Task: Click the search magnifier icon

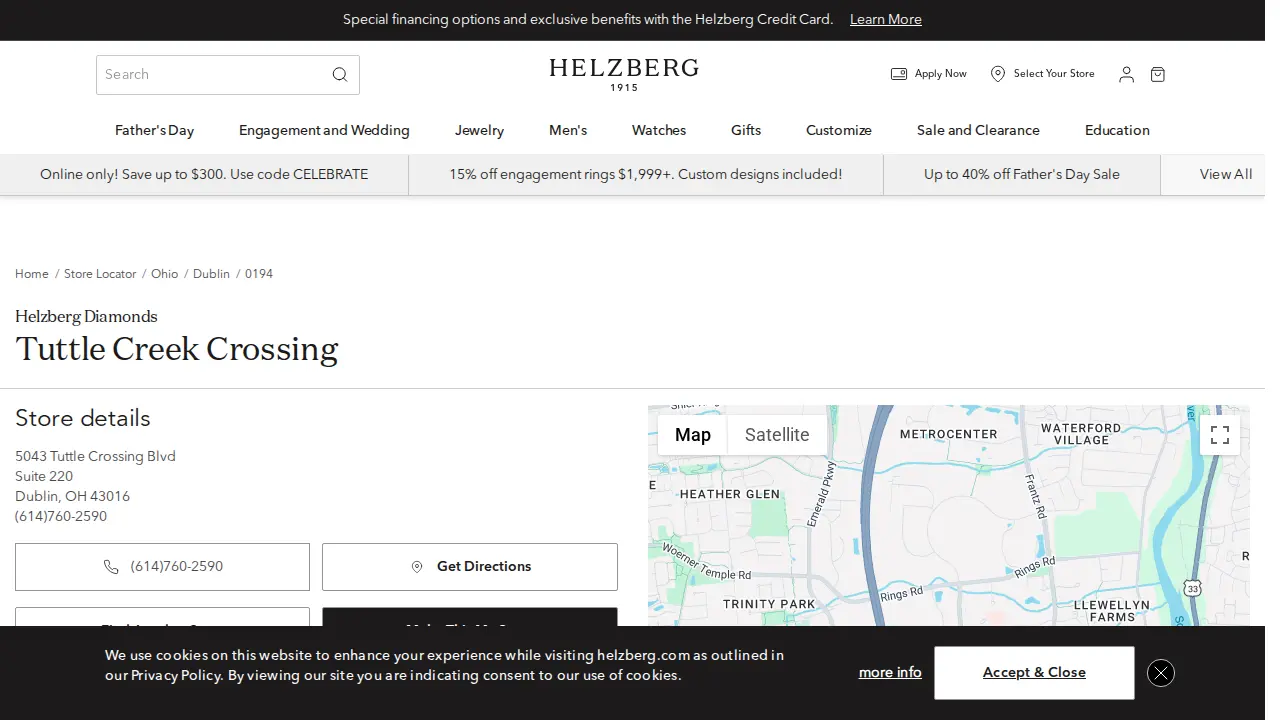Action: tap(340, 75)
